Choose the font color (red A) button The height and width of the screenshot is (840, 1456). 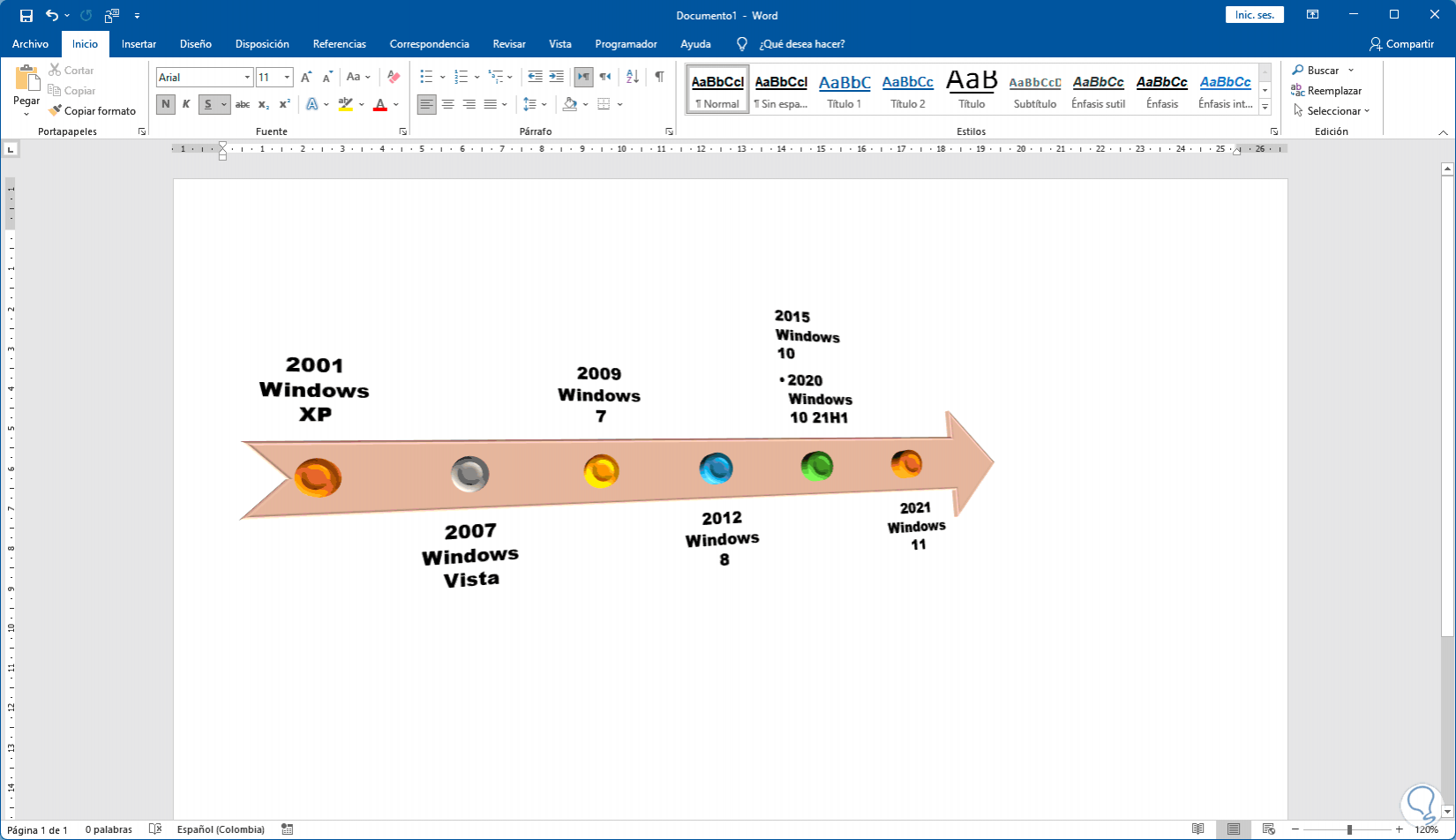(x=380, y=104)
